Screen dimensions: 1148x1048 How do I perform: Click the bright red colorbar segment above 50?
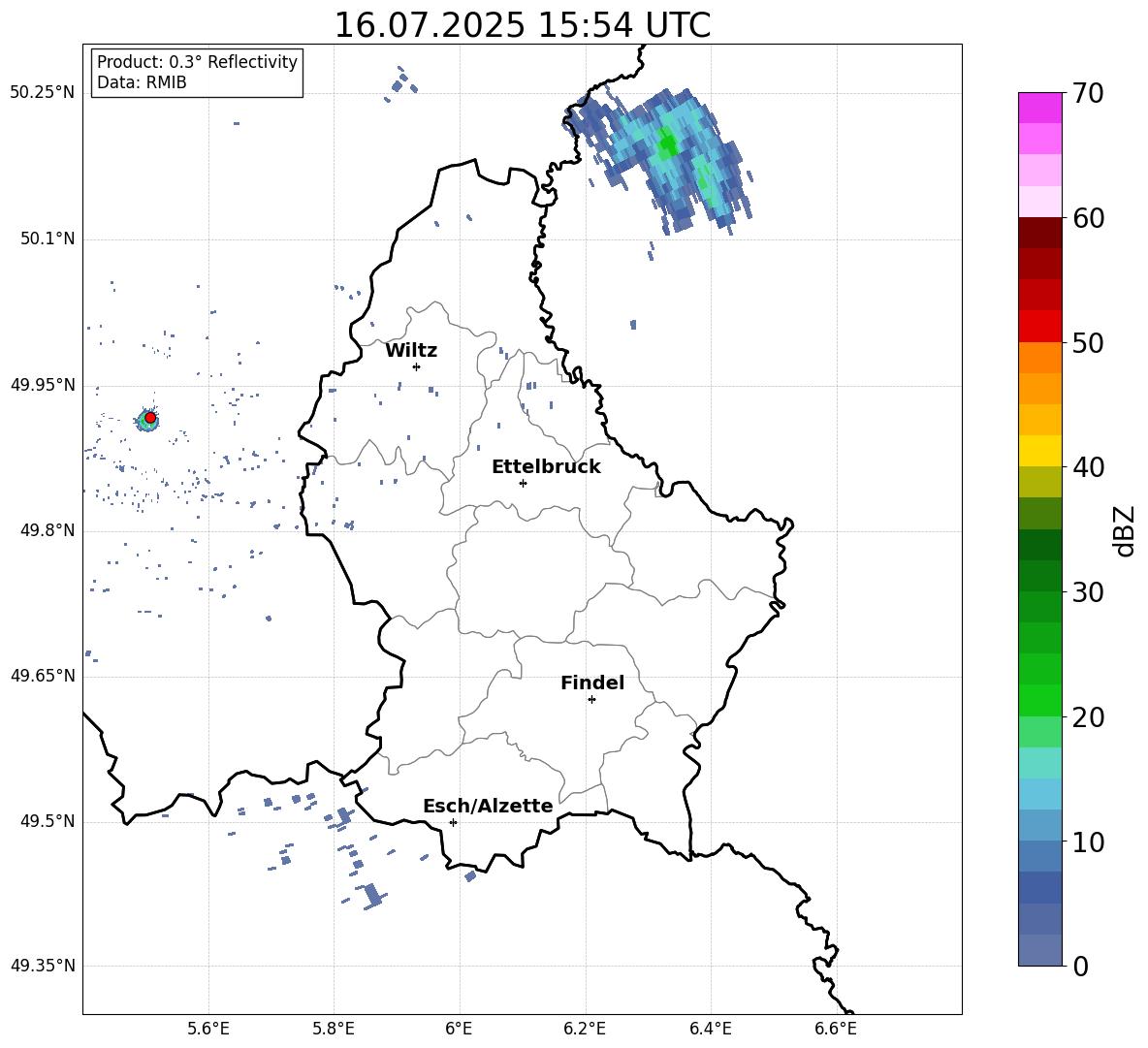(x=1040, y=327)
